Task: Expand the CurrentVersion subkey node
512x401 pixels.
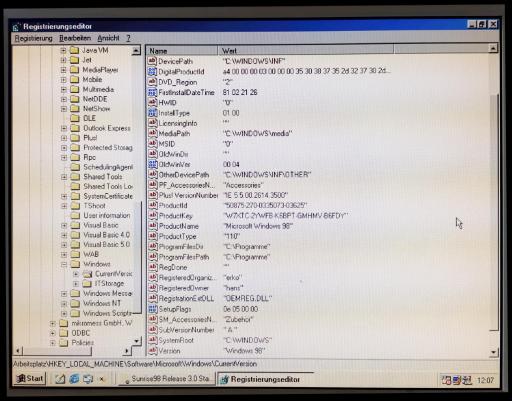Action: (76, 274)
